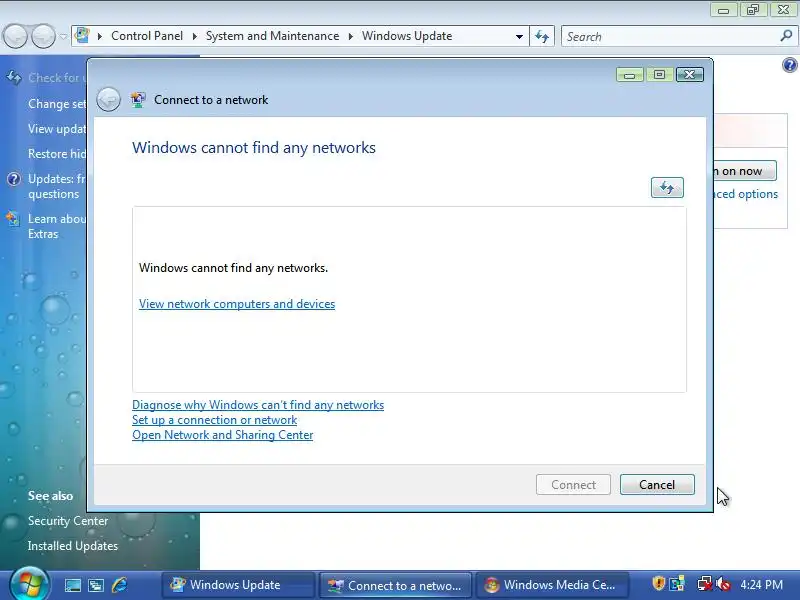The height and width of the screenshot is (600, 800).
Task: Open recent pages dropdown arrow
Action: click(63, 36)
